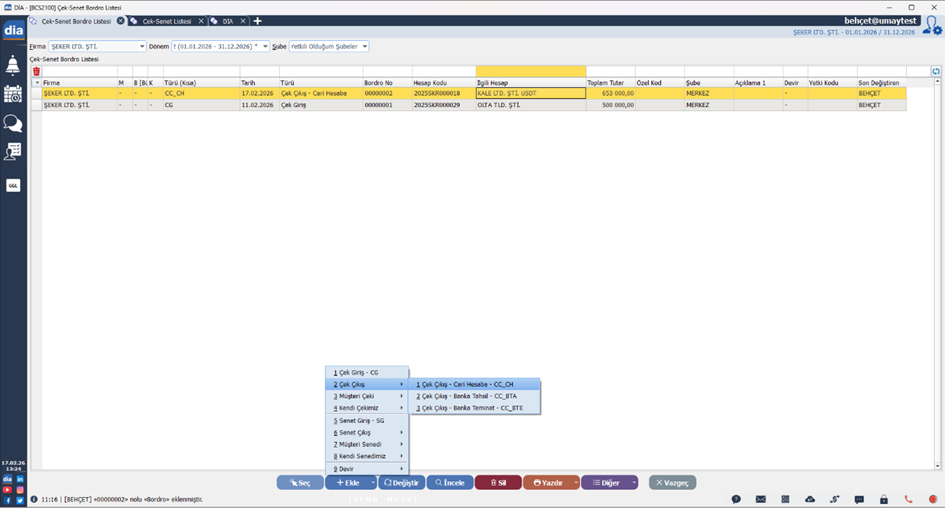Open the calendar icon in sidebar
This screenshot has width=945, height=508.
[13, 94]
